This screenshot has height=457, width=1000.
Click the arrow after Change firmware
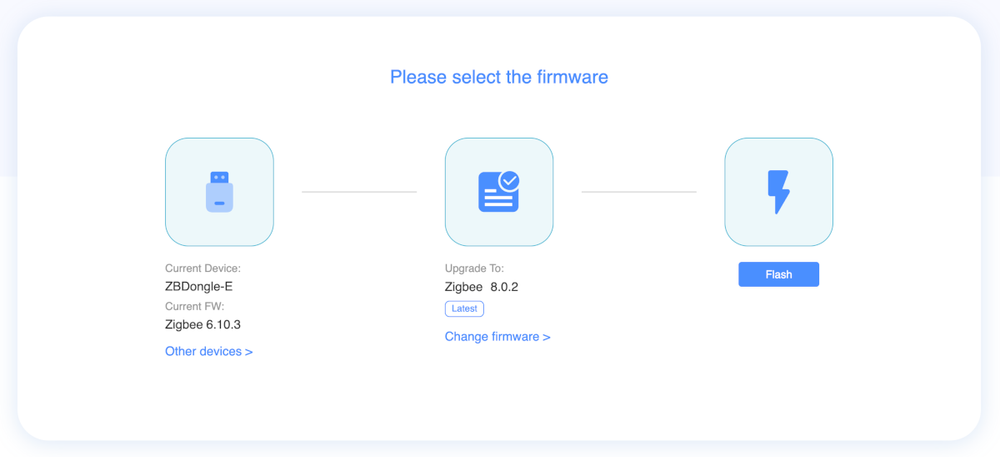coord(547,337)
